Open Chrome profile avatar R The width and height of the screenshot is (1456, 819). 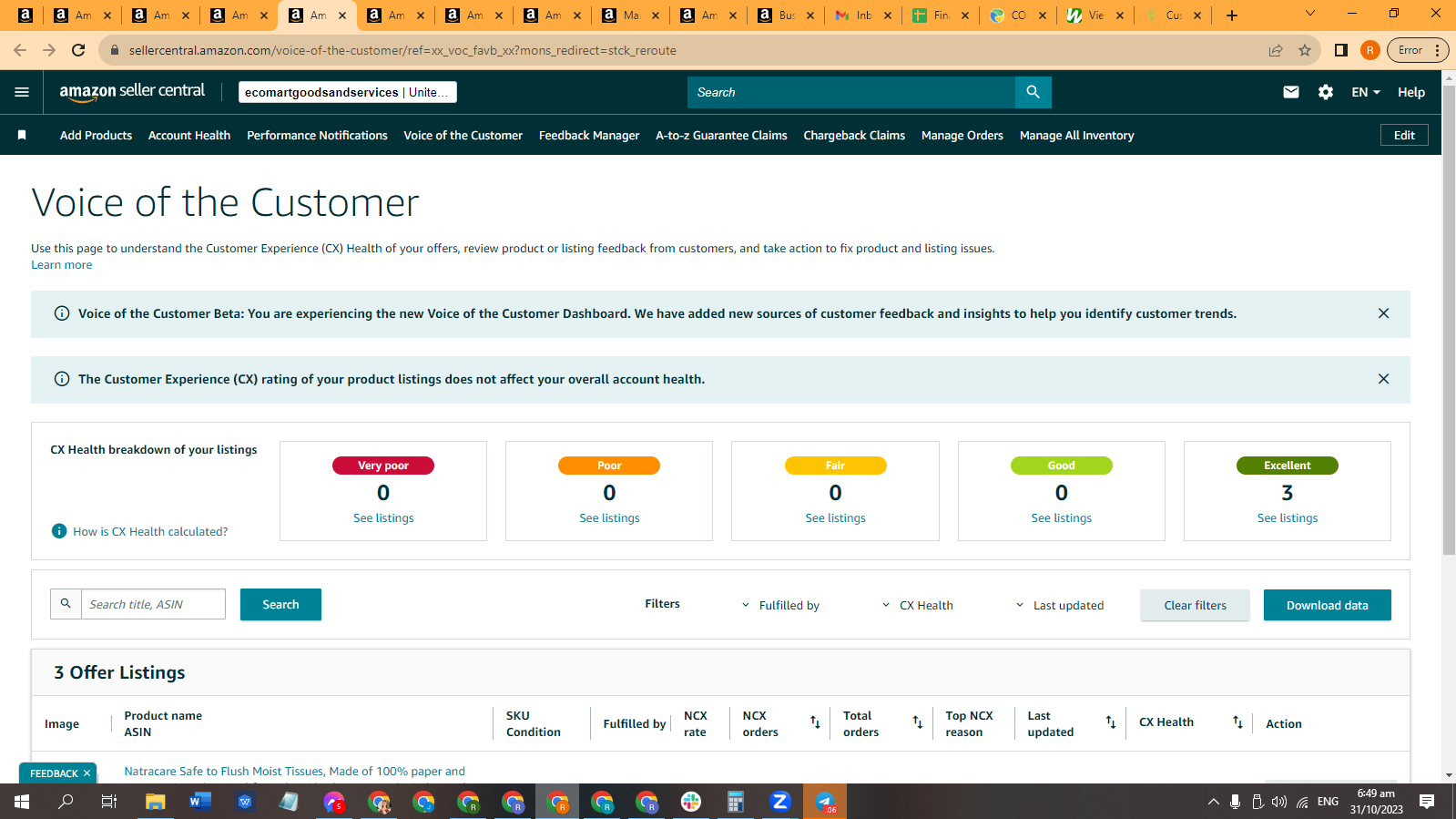coord(1369,50)
